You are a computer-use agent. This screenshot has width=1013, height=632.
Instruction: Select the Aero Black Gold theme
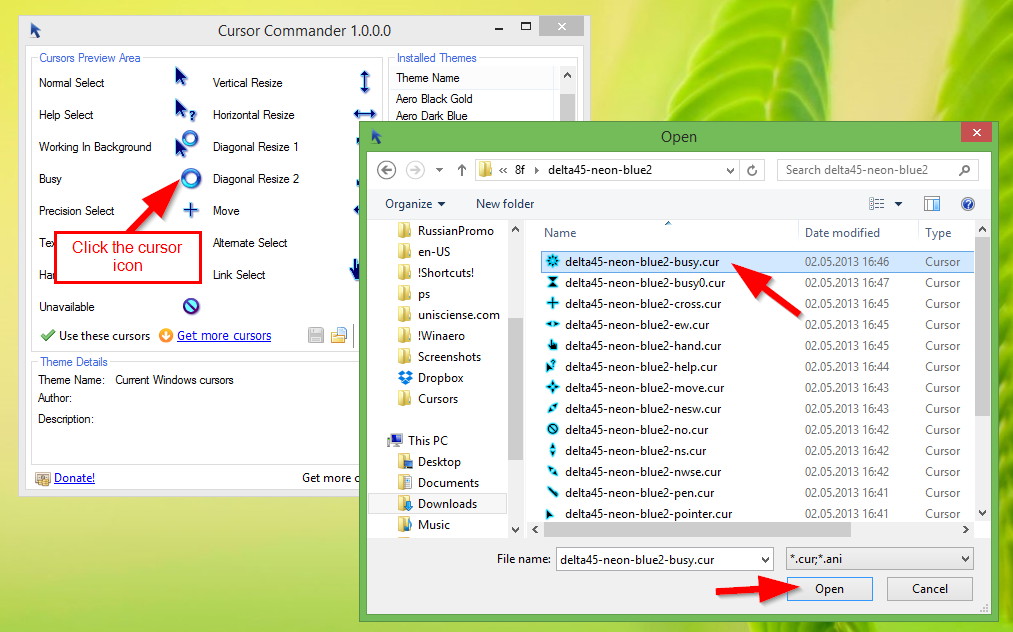click(x=434, y=99)
